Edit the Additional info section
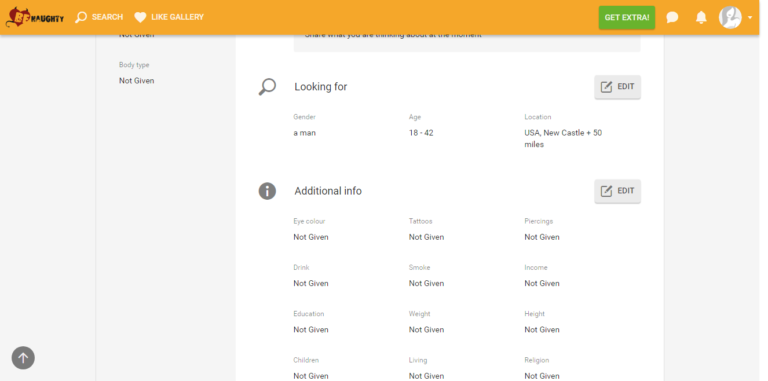 pos(617,191)
